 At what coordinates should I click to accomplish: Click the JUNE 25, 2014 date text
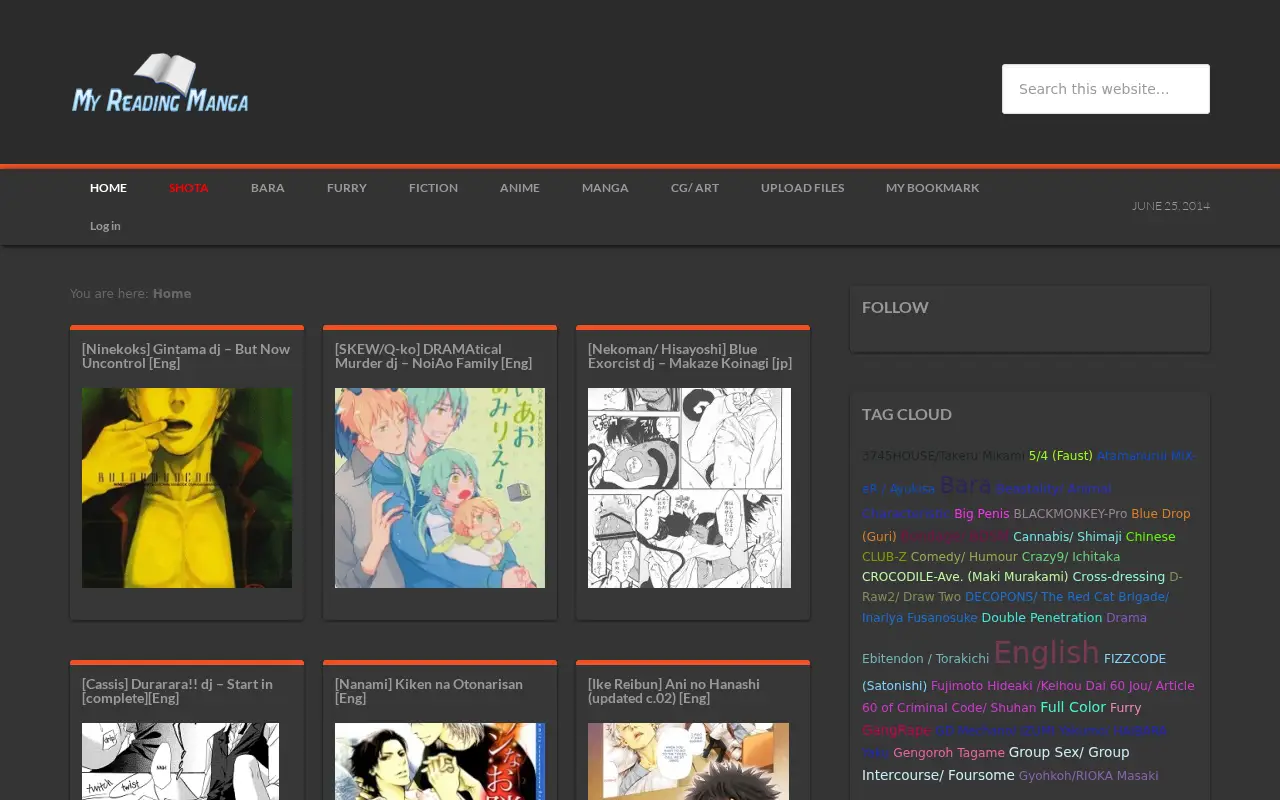coord(1171,206)
